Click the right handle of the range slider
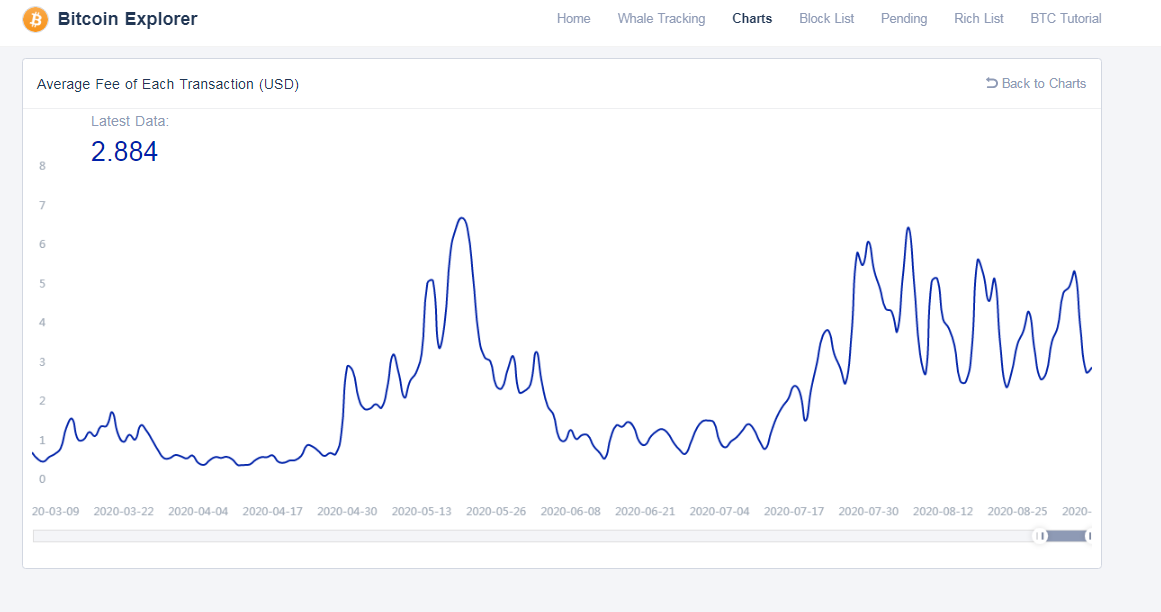Image resolution: width=1161 pixels, height=612 pixels. (1089, 536)
